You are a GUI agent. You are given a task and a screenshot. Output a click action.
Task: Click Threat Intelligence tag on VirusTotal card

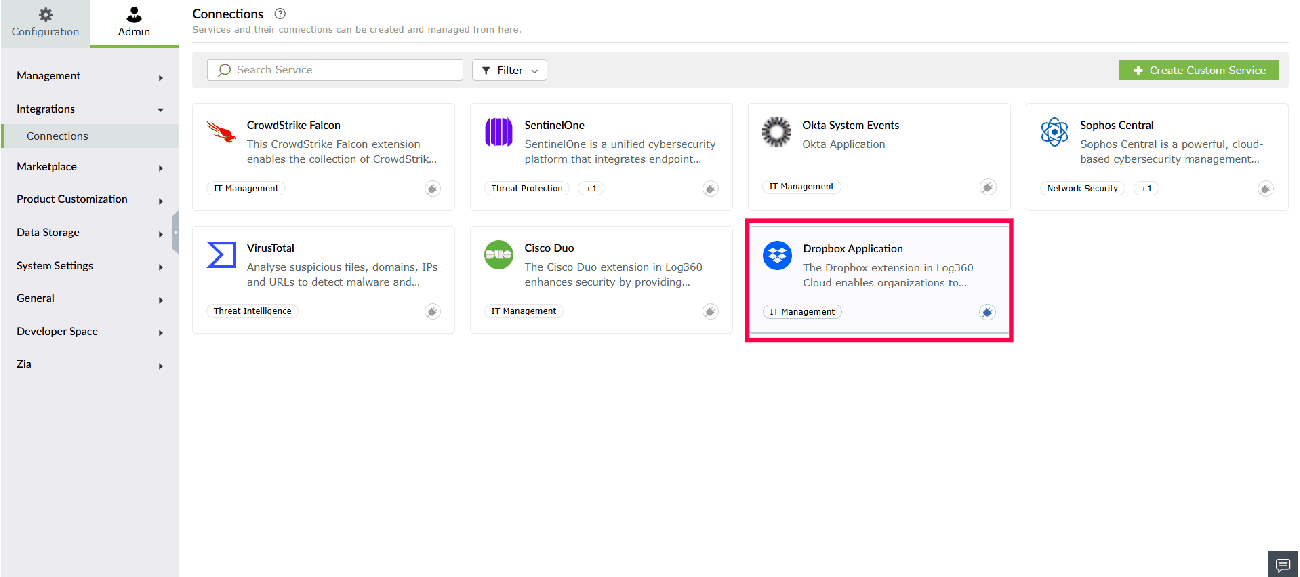click(x=252, y=311)
